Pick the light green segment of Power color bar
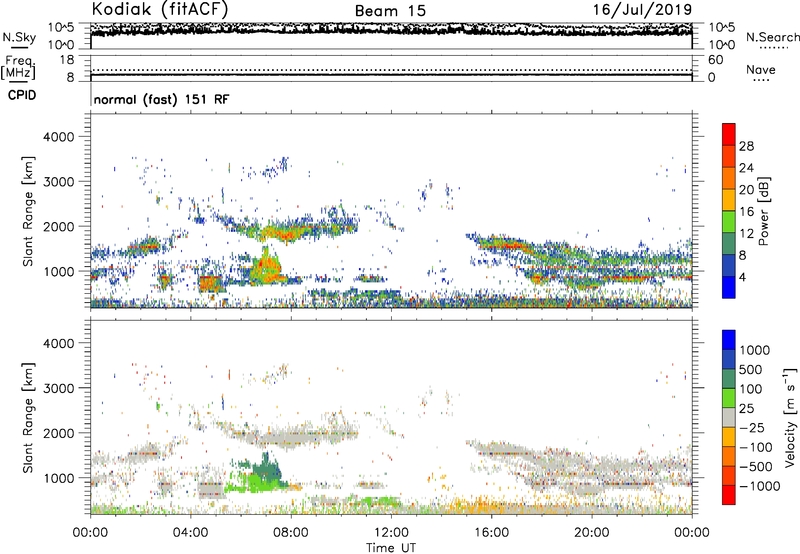Image resolution: width=800 pixels, height=554 pixels. [729, 222]
